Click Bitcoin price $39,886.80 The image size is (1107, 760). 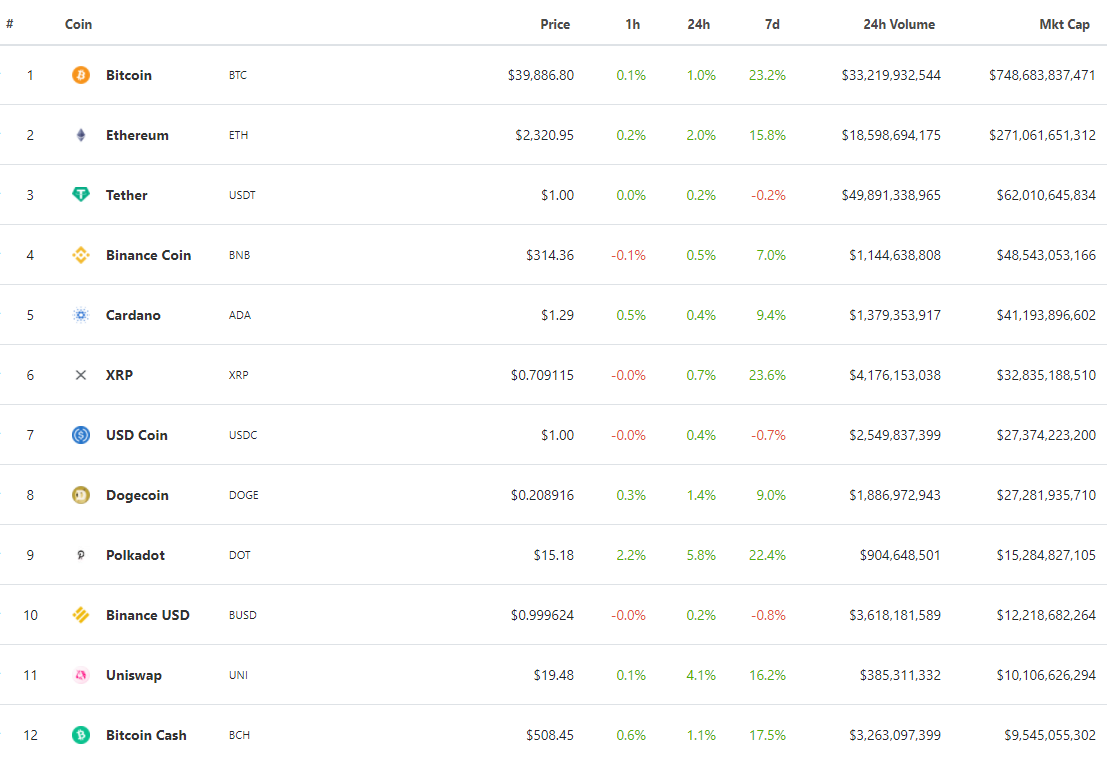pyautogui.click(x=540, y=75)
